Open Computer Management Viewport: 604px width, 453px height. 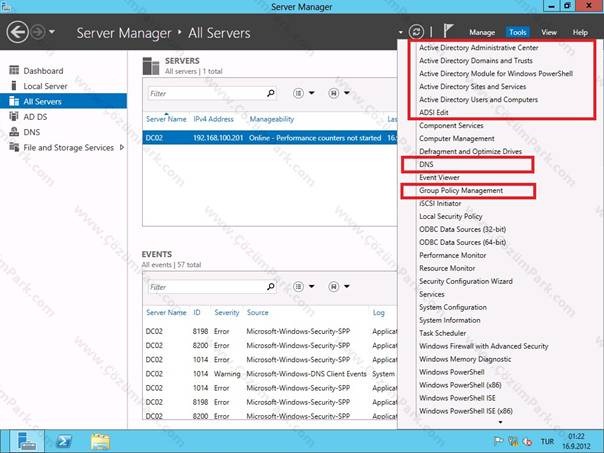tap(456, 139)
